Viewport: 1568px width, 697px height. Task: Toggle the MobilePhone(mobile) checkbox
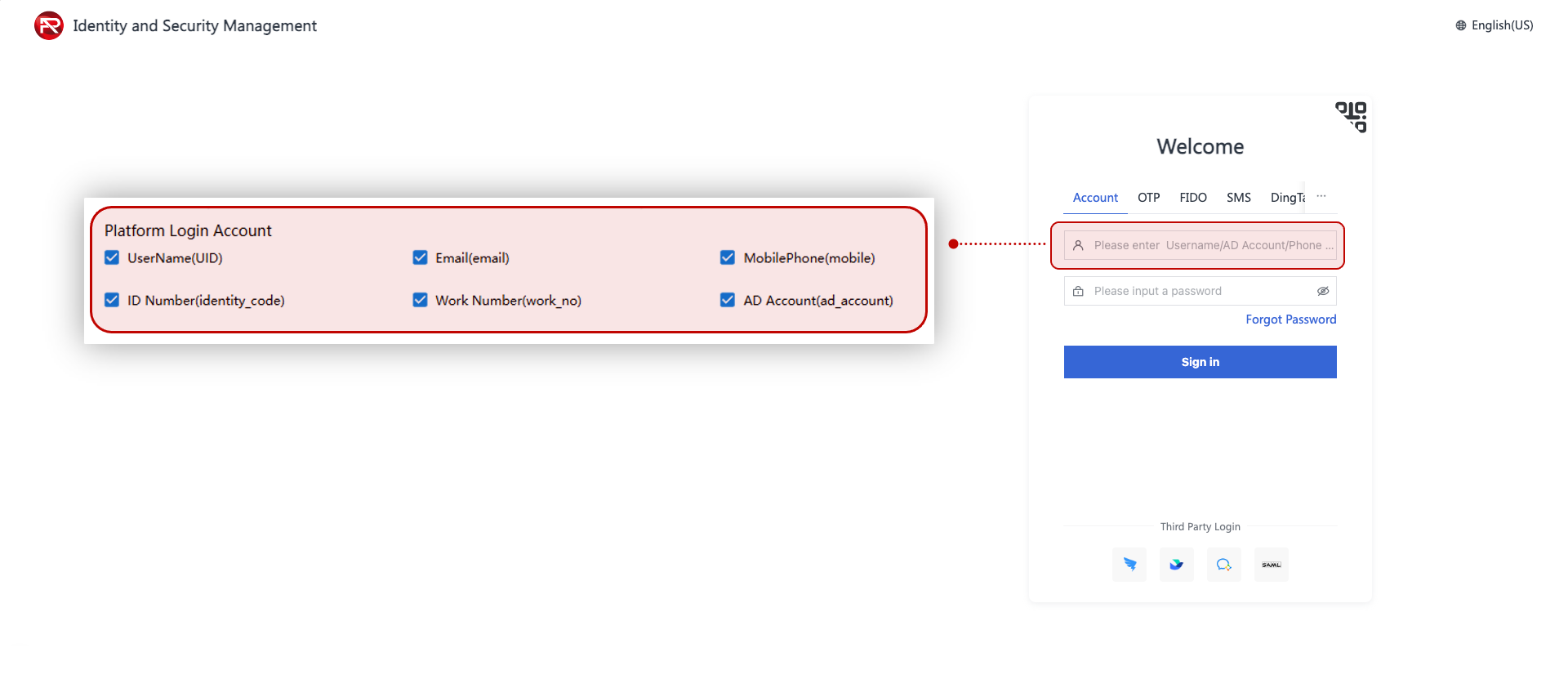point(728,258)
